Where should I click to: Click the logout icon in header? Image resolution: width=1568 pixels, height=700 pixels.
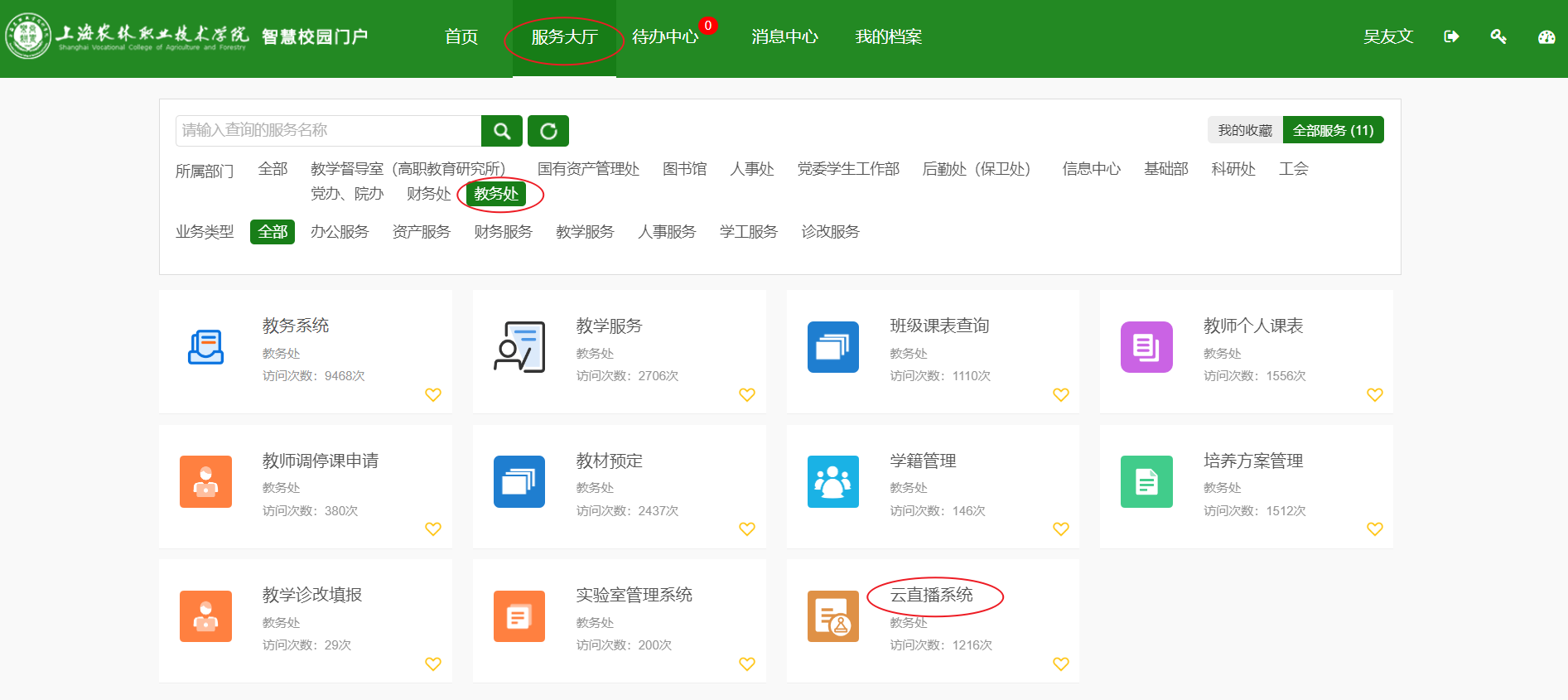[x=1451, y=36]
